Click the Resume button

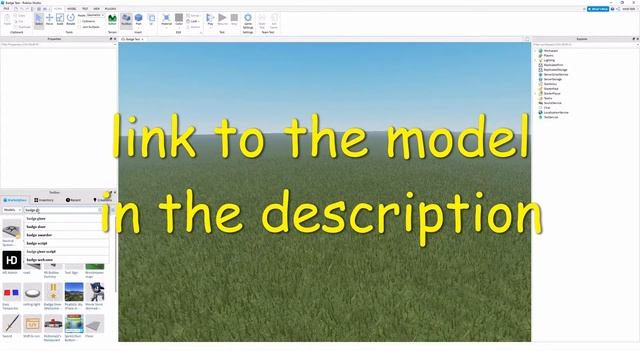pos(222,19)
